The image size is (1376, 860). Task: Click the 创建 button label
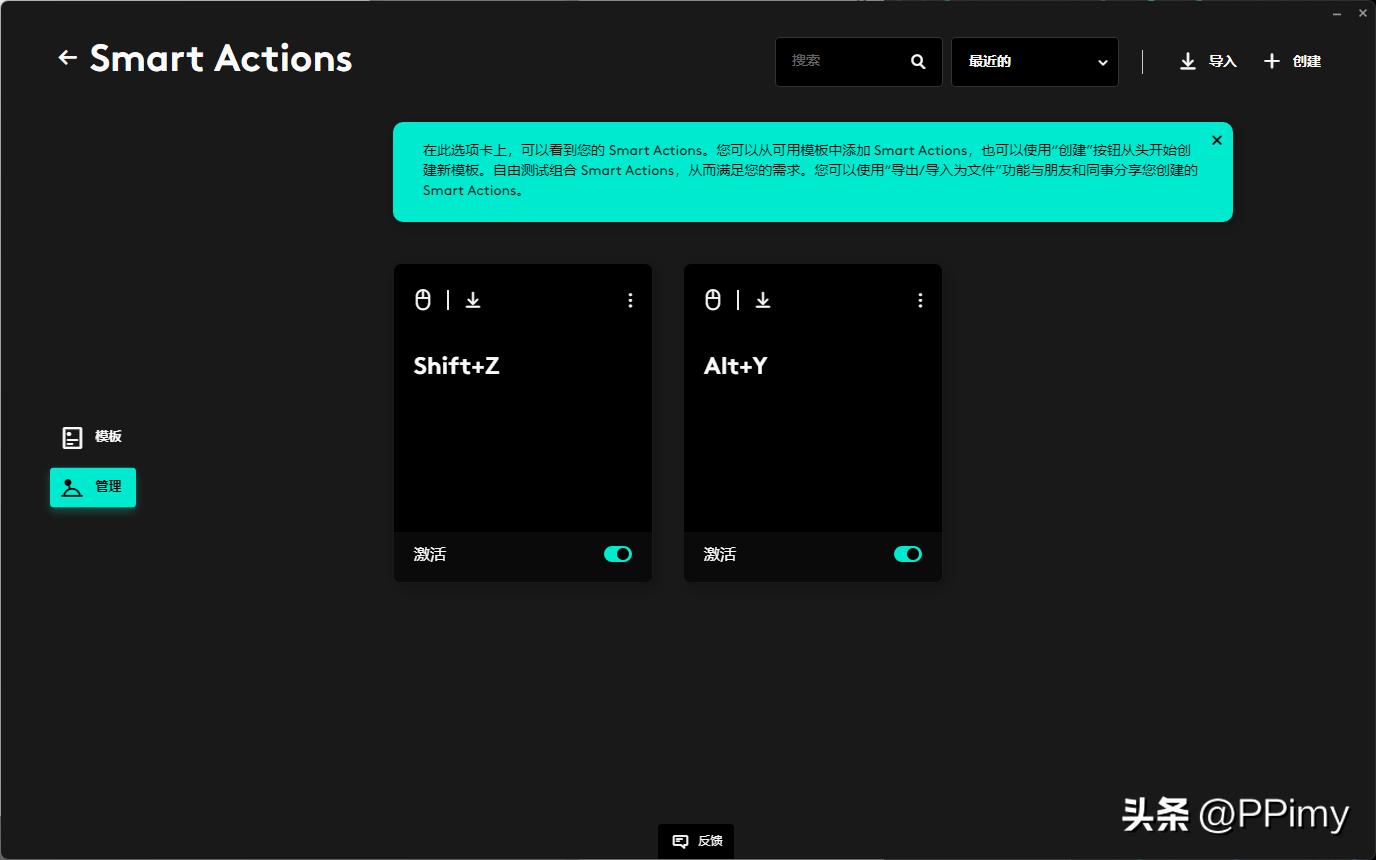point(1307,62)
